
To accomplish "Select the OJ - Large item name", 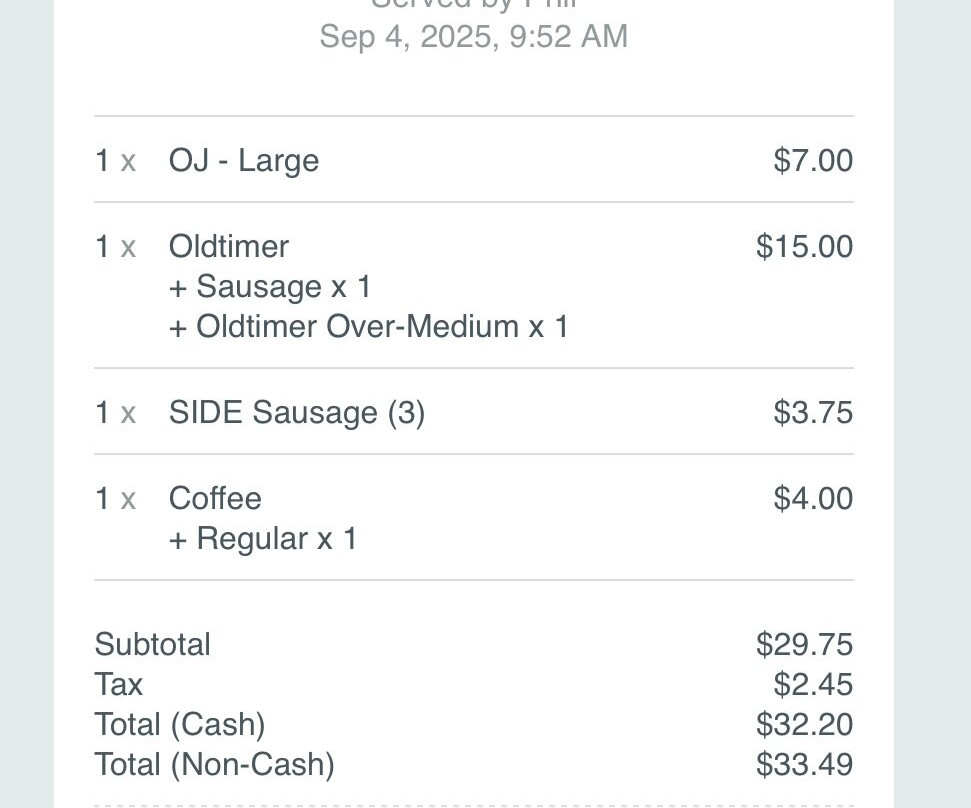I will tap(244, 161).
